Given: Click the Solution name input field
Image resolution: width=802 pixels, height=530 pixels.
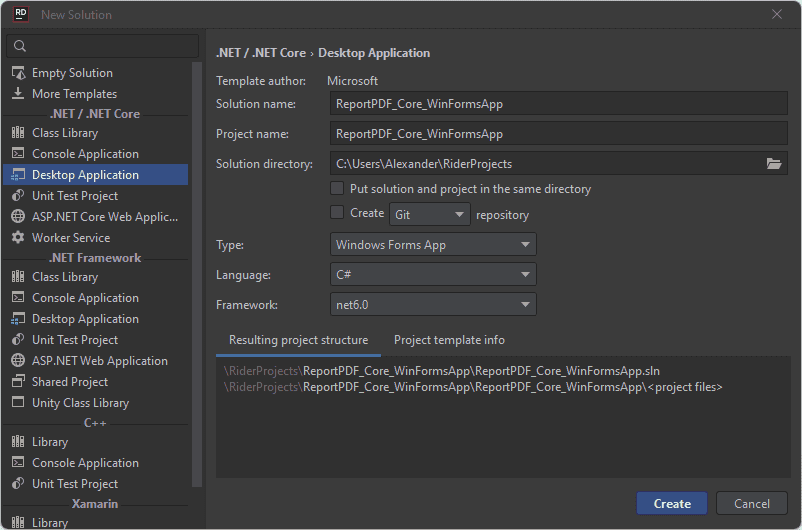Looking at the screenshot, I should click(x=559, y=103).
